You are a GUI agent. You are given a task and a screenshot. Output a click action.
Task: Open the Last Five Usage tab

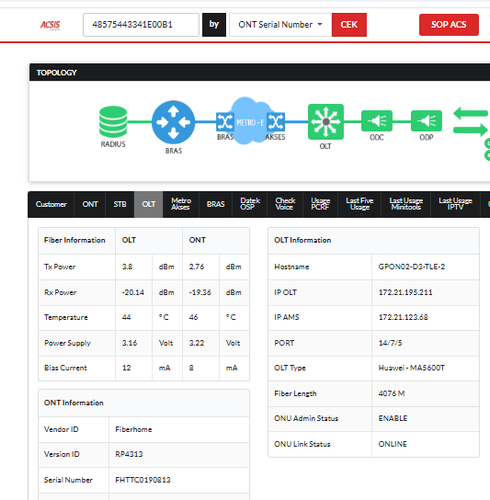pos(360,204)
